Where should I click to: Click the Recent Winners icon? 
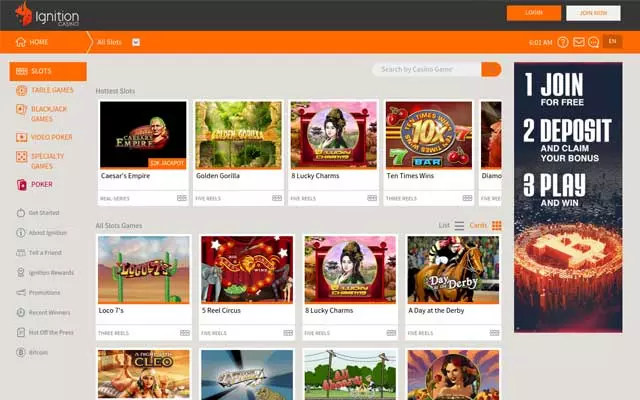point(21,313)
